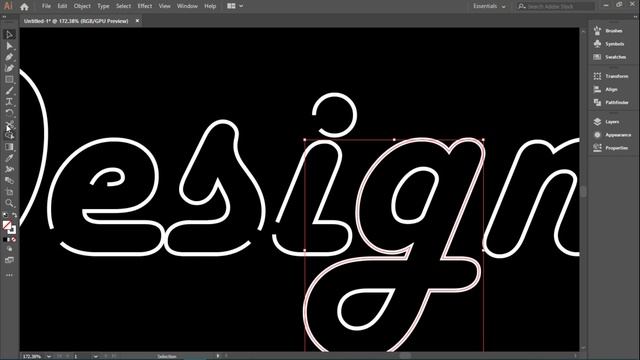
Task: Open zoom level dropdown arrow
Action: coord(49,356)
